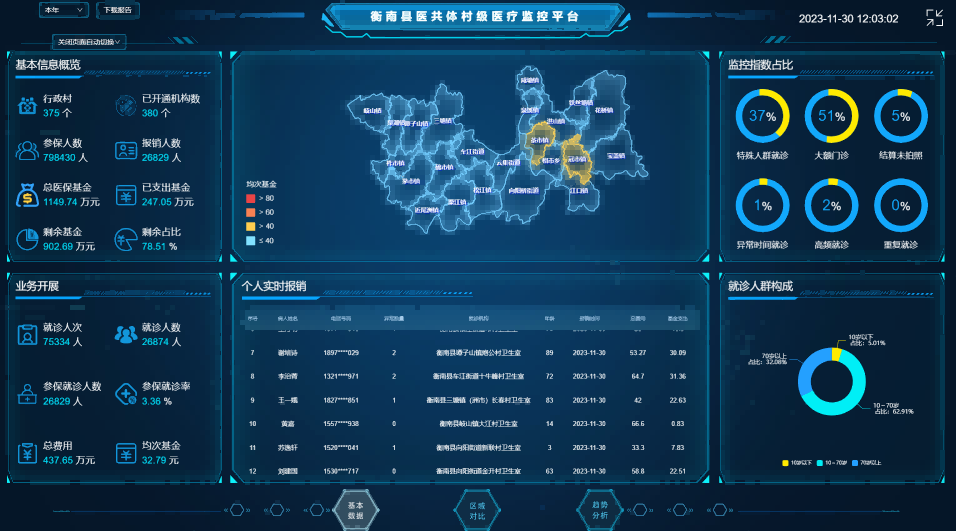Select the 基本数据 hexagon tab

tap(356, 510)
